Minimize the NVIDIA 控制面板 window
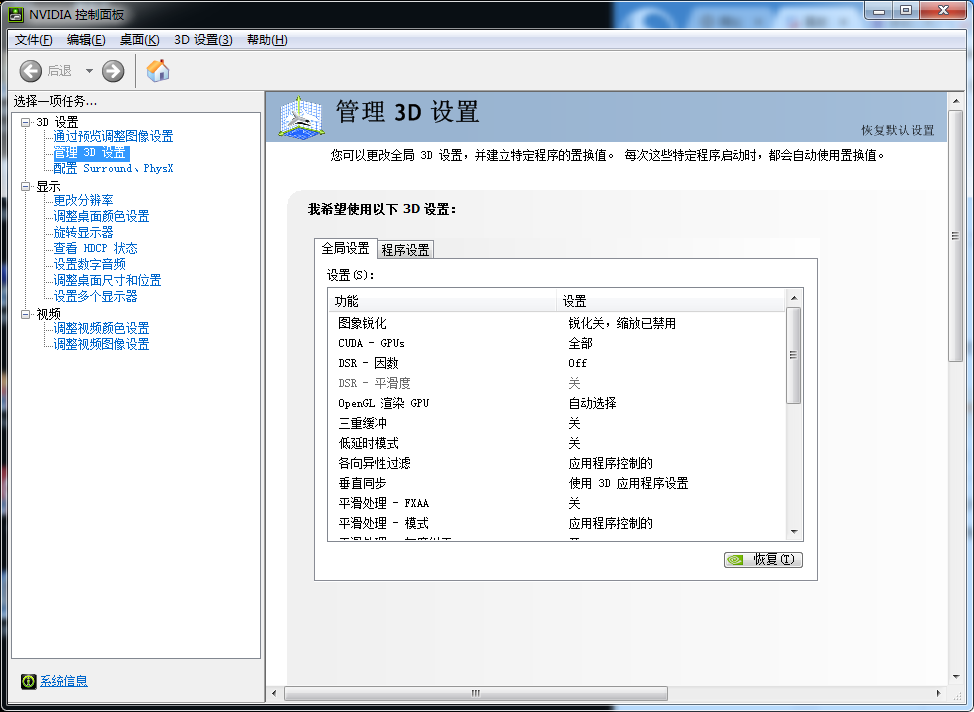974x712 pixels. tap(879, 11)
